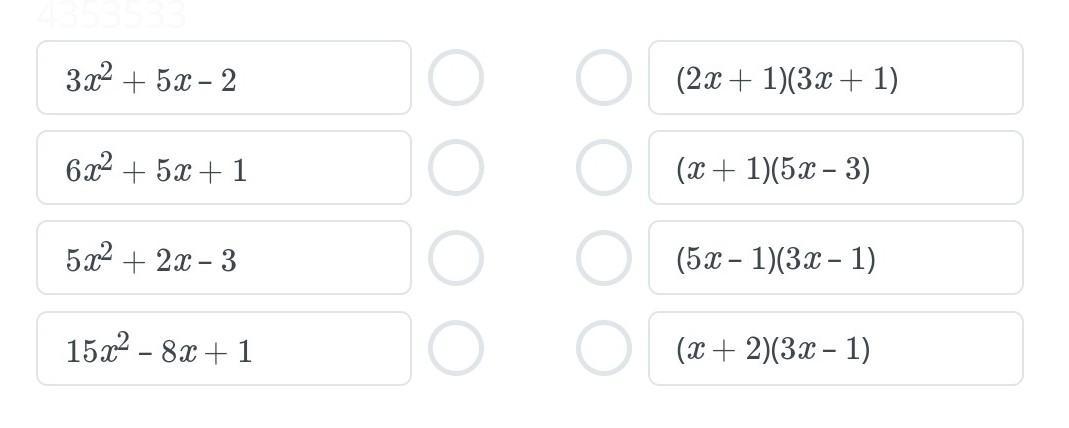Choose the (5x – 1)(3x – 1) answer card

click(x=836, y=258)
